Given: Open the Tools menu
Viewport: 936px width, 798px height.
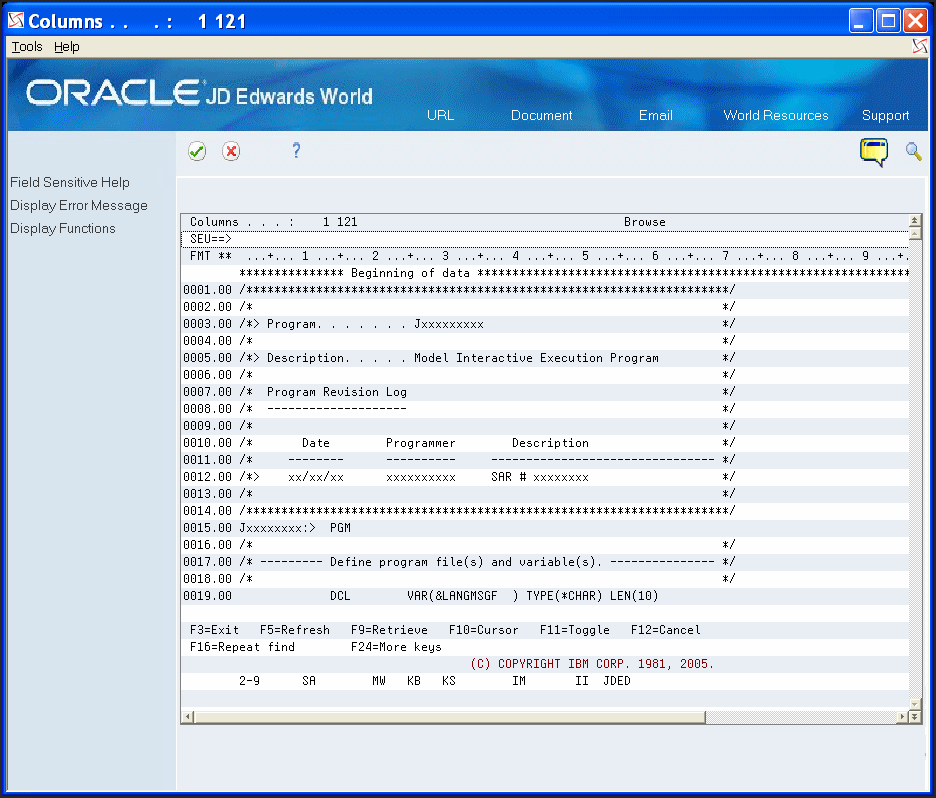Looking at the screenshot, I should [27, 47].
